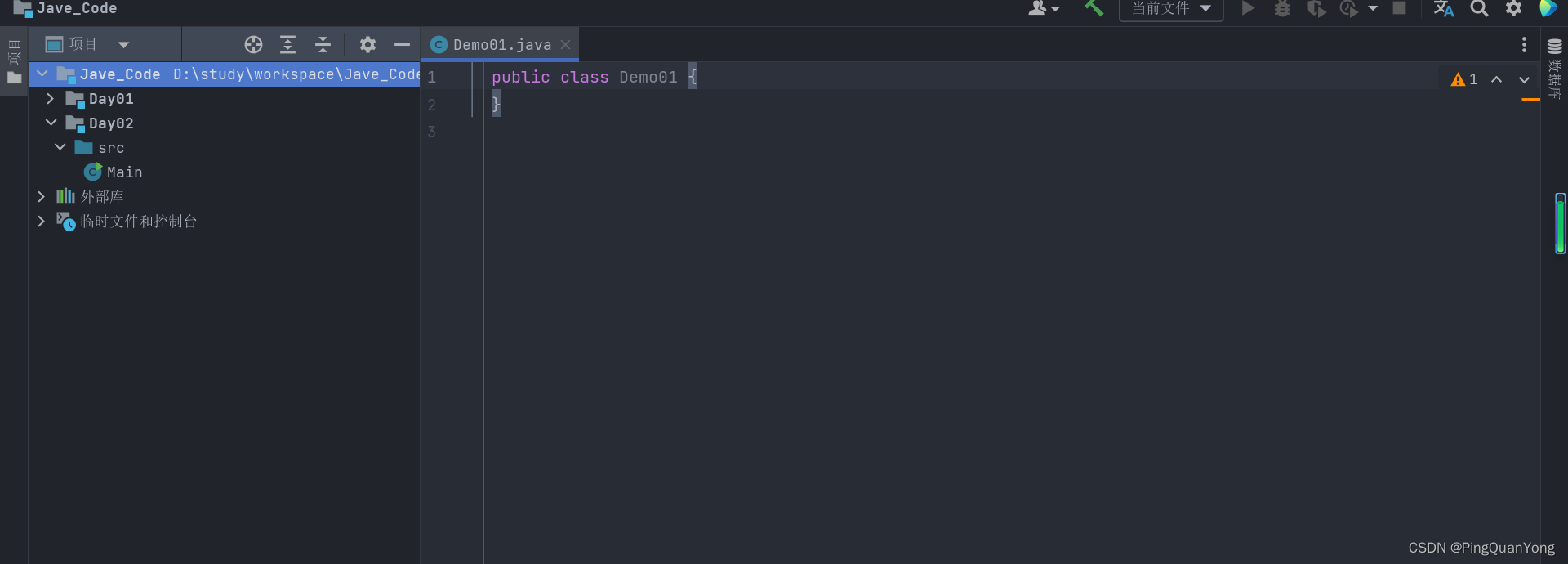Select the 临时文件和控制台 row
The height and width of the screenshot is (564, 1568).
coord(225,222)
